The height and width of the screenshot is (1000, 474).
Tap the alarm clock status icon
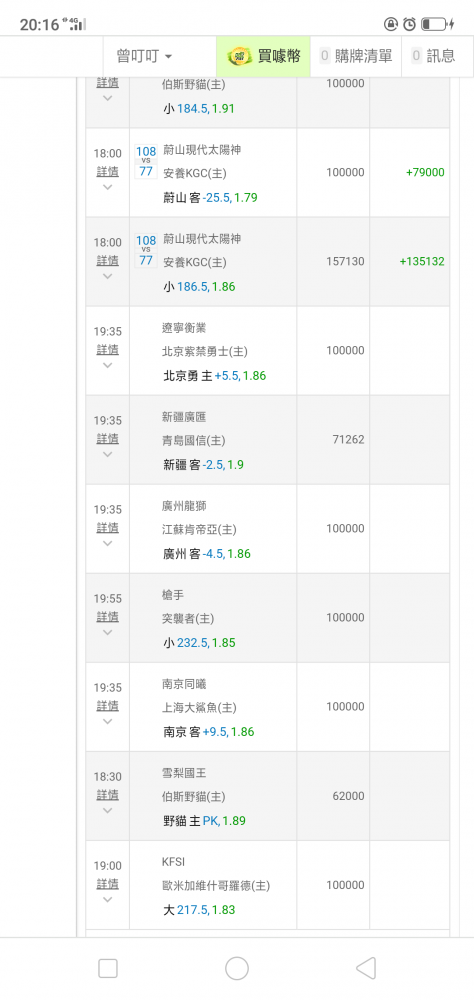pos(409,24)
